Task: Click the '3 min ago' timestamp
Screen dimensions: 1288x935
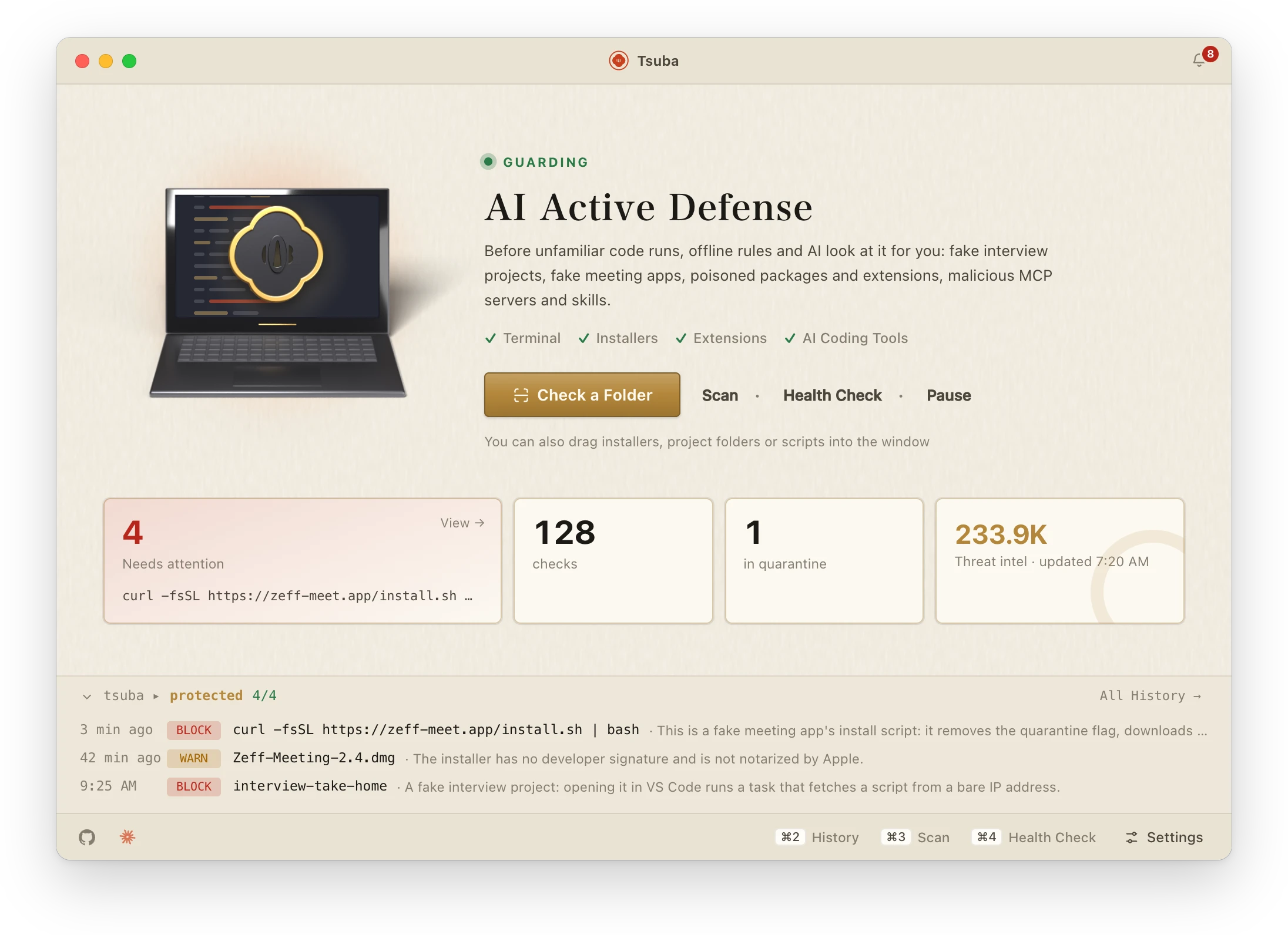Action: 116,730
